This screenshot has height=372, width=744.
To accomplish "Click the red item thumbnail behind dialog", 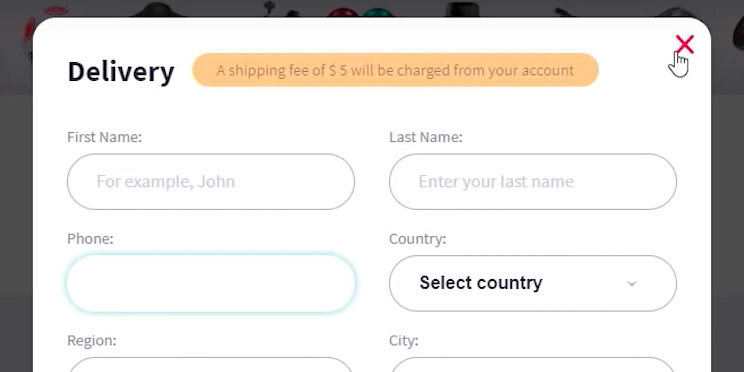I will [x=343, y=12].
